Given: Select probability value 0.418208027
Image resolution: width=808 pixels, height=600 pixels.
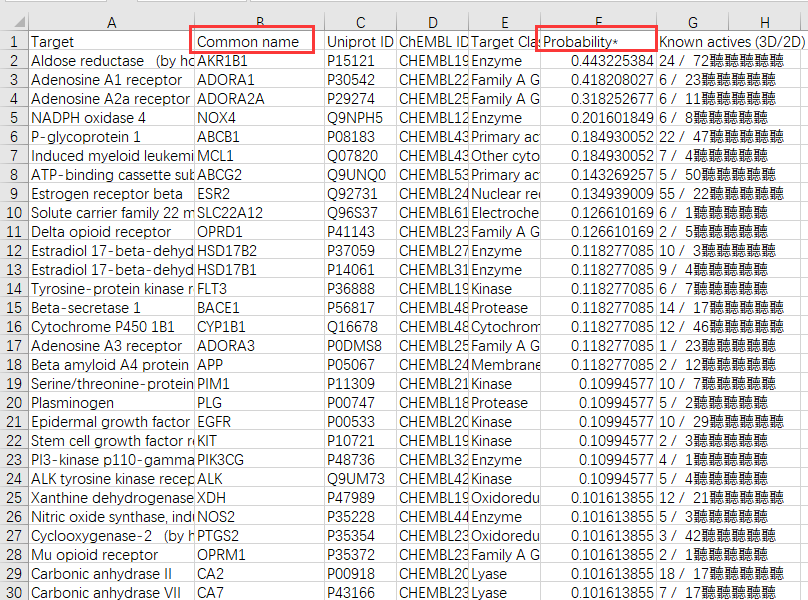Looking at the screenshot, I should pos(598,80).
